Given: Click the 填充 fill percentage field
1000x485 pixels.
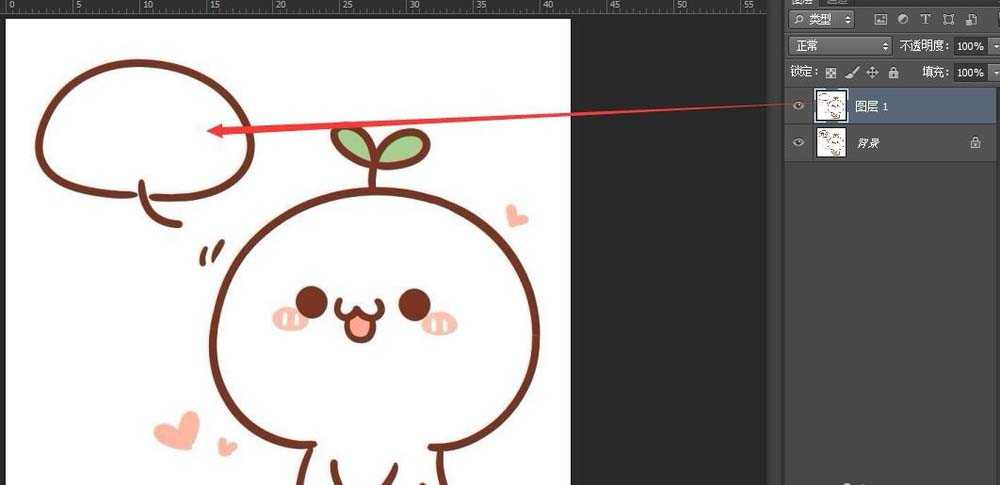Looking at the screenshot, I should [968, 73].
